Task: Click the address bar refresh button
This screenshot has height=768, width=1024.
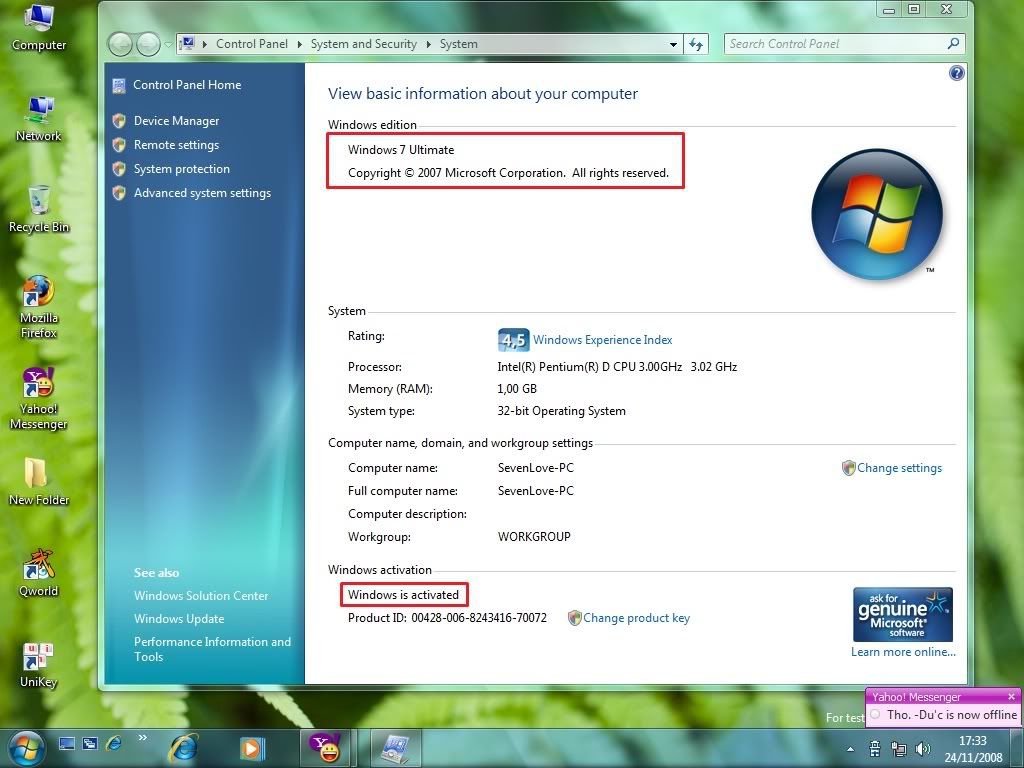Action: click(696, 44)
